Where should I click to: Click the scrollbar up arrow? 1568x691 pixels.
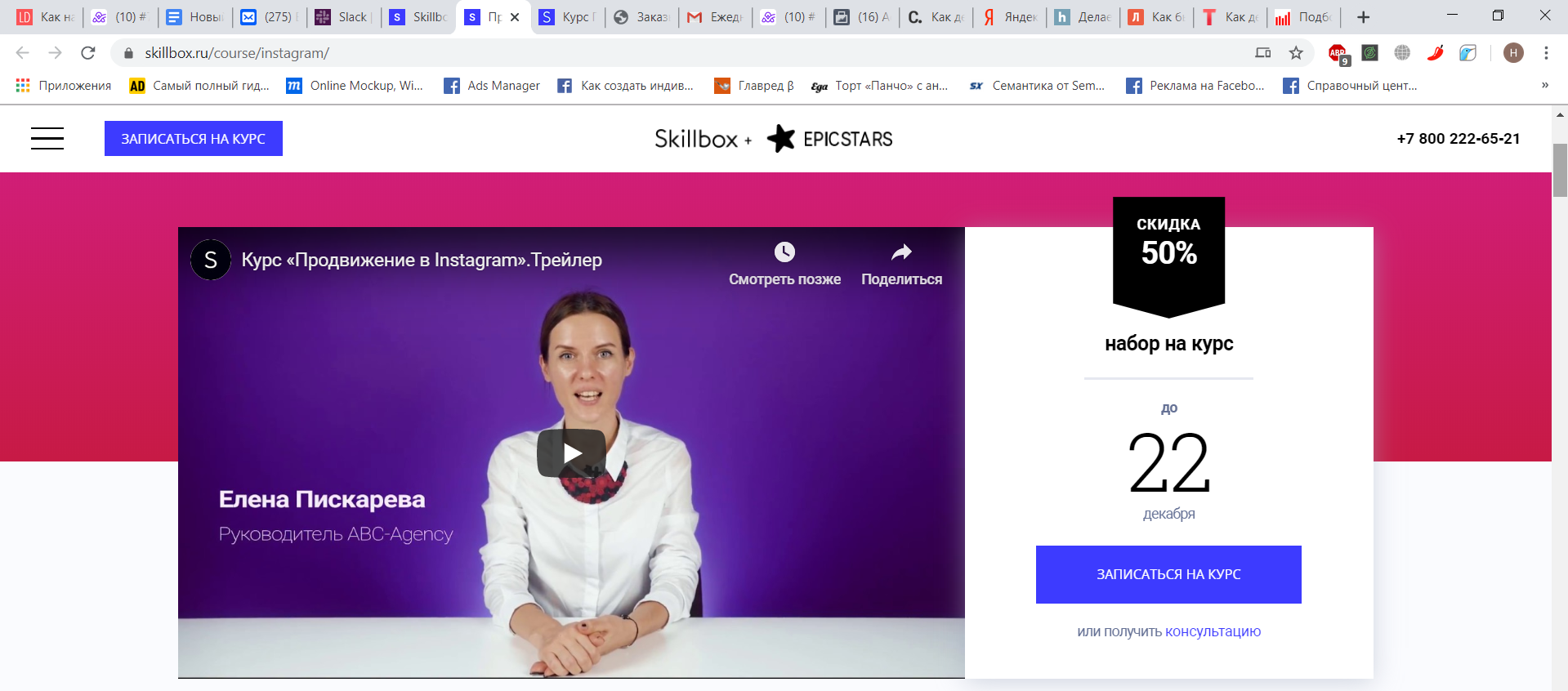[1560, 114]
